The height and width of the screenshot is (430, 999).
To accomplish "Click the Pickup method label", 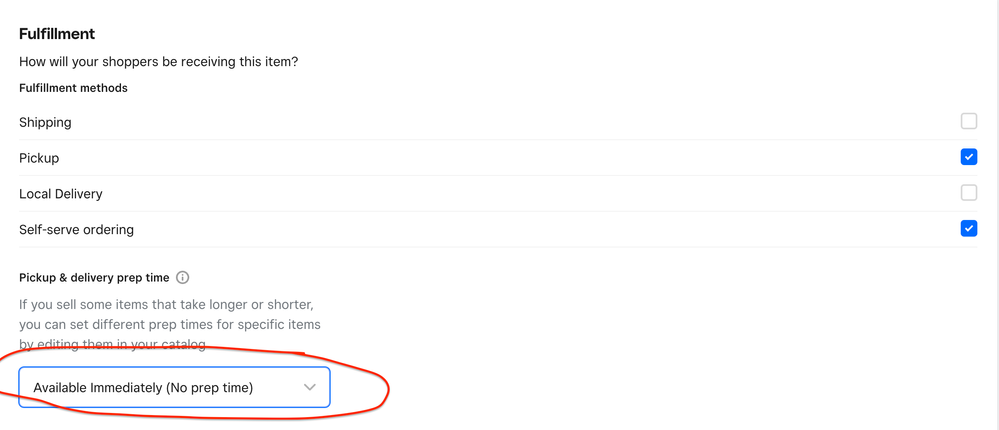I will pos(39,158).
